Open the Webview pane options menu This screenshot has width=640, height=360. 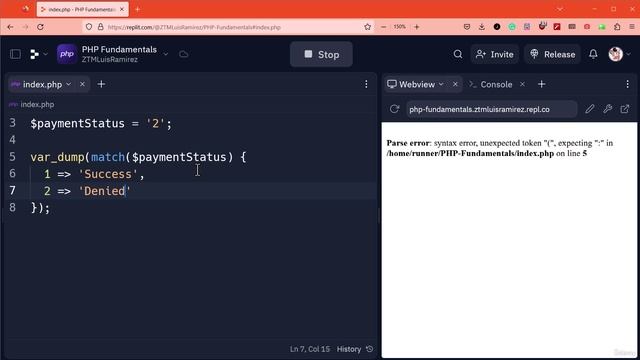[x=627, y=84]
